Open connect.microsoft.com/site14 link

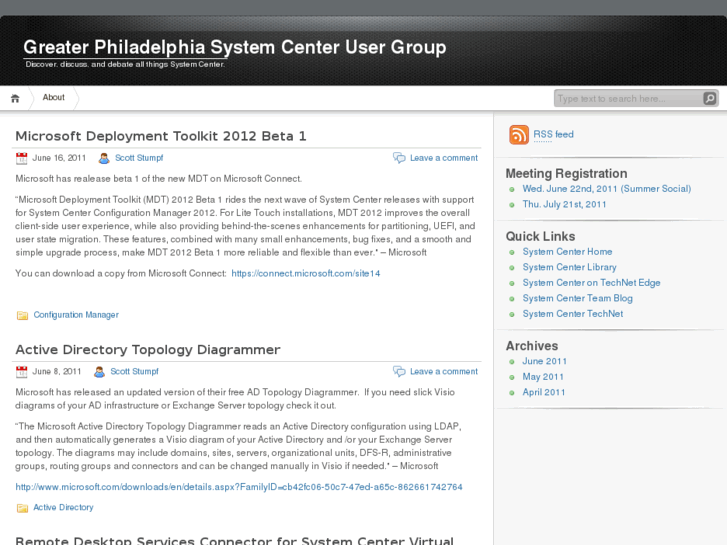306,273
